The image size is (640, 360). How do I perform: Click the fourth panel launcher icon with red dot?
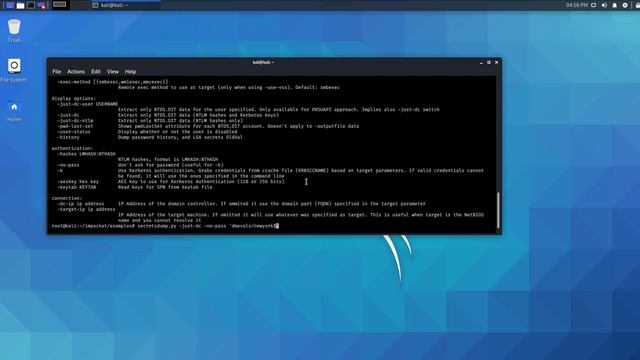point(42,5)
